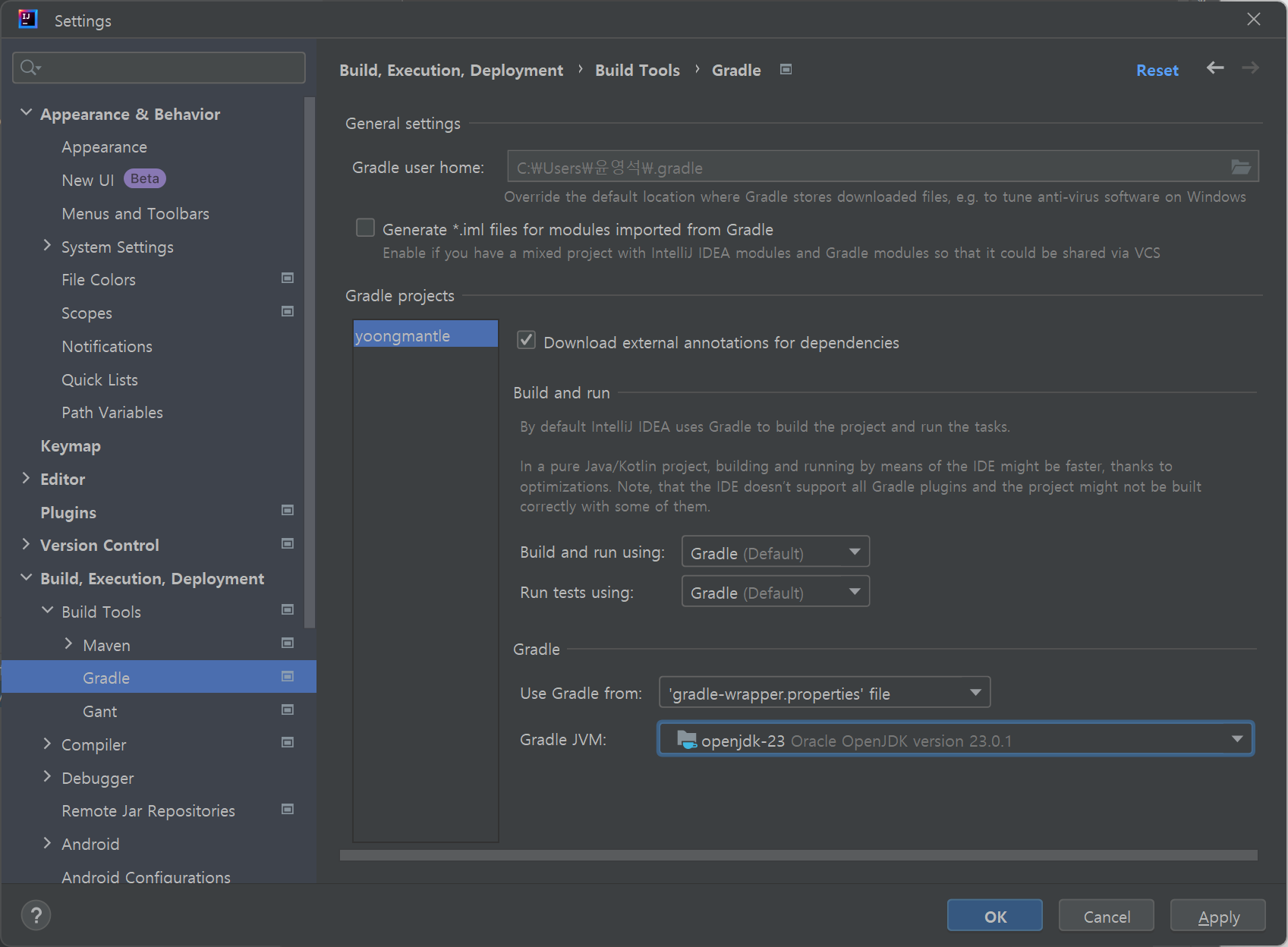Select Plugins in the settings tree
Viewport: 1288px width, 947px height.
[68, 513]
